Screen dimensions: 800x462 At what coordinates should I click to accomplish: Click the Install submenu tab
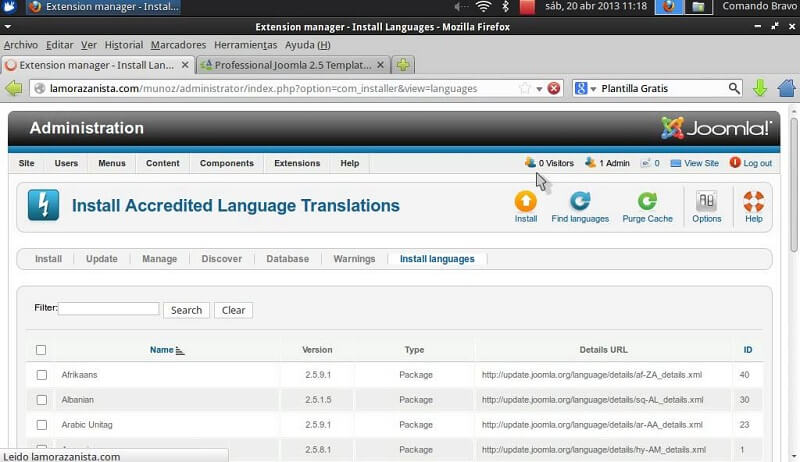(48, 259)
